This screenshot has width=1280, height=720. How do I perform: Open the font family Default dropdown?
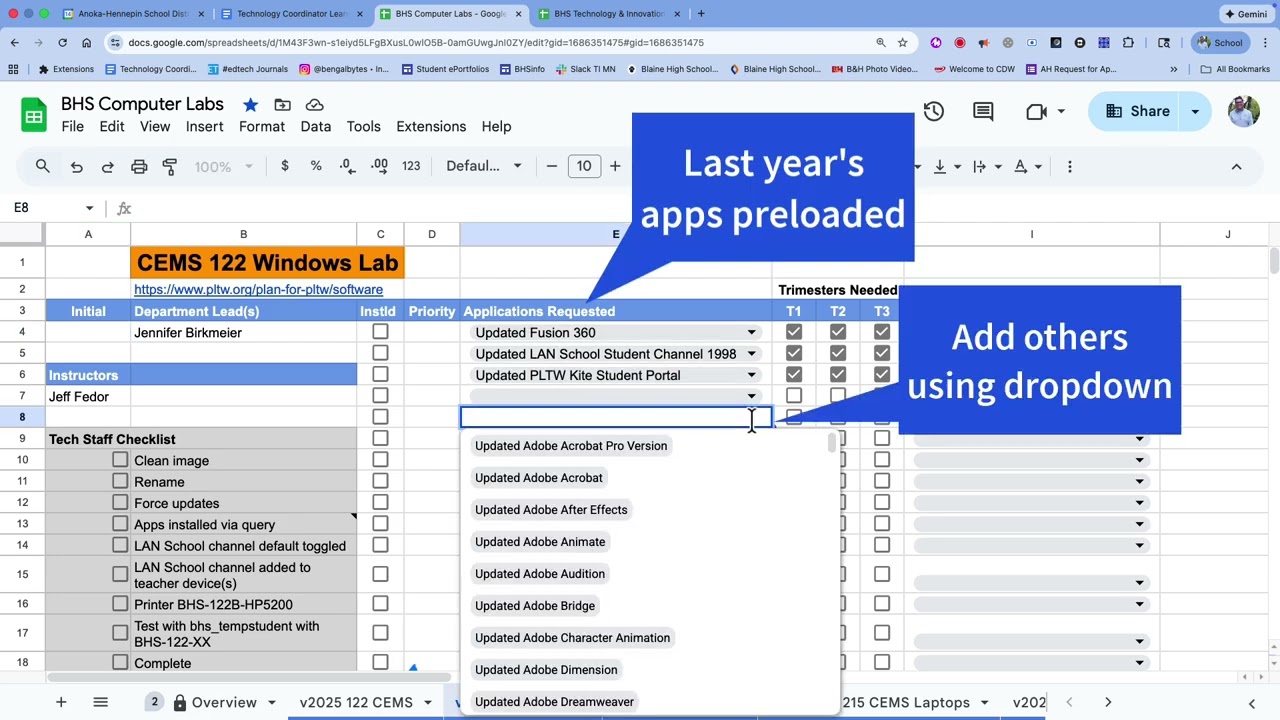pyautogui.click(x=484, y=166)
